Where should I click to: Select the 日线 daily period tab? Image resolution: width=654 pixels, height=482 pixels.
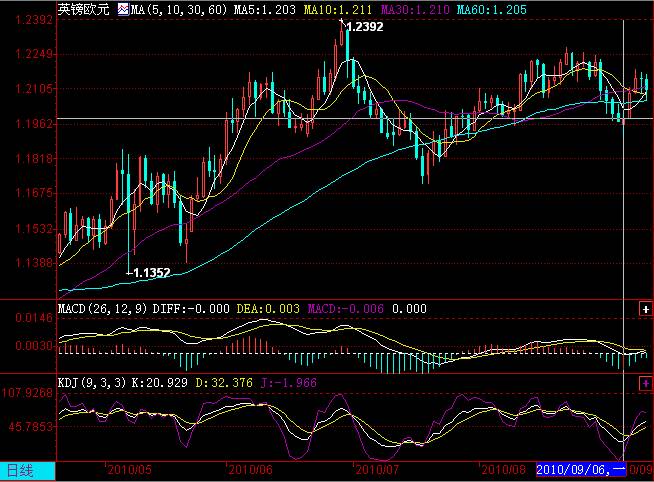[28, 471]
